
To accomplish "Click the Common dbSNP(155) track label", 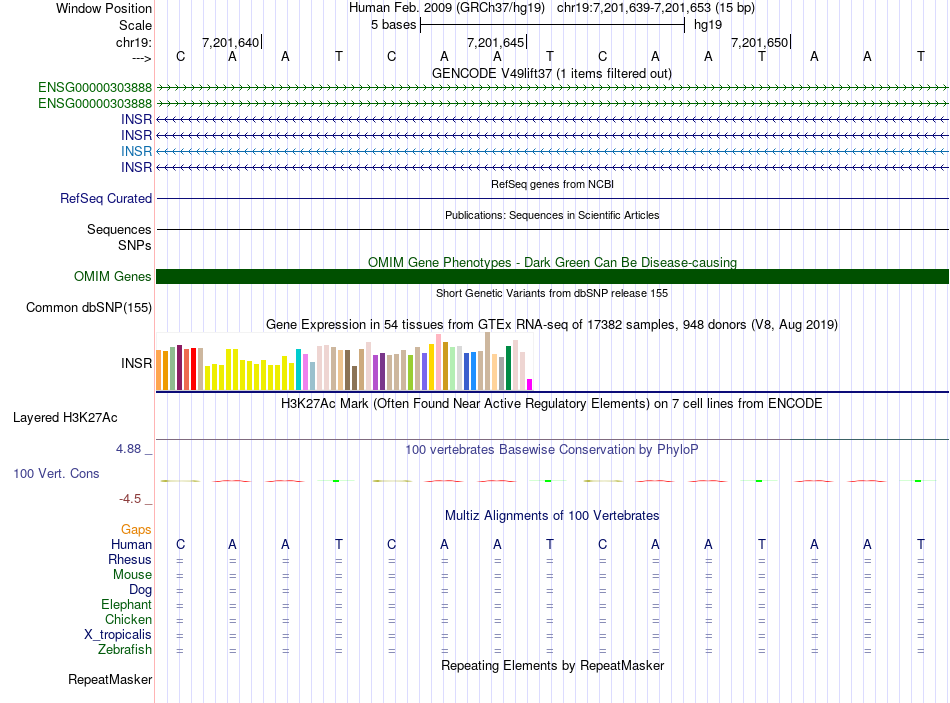I will [x=89, y=308].
